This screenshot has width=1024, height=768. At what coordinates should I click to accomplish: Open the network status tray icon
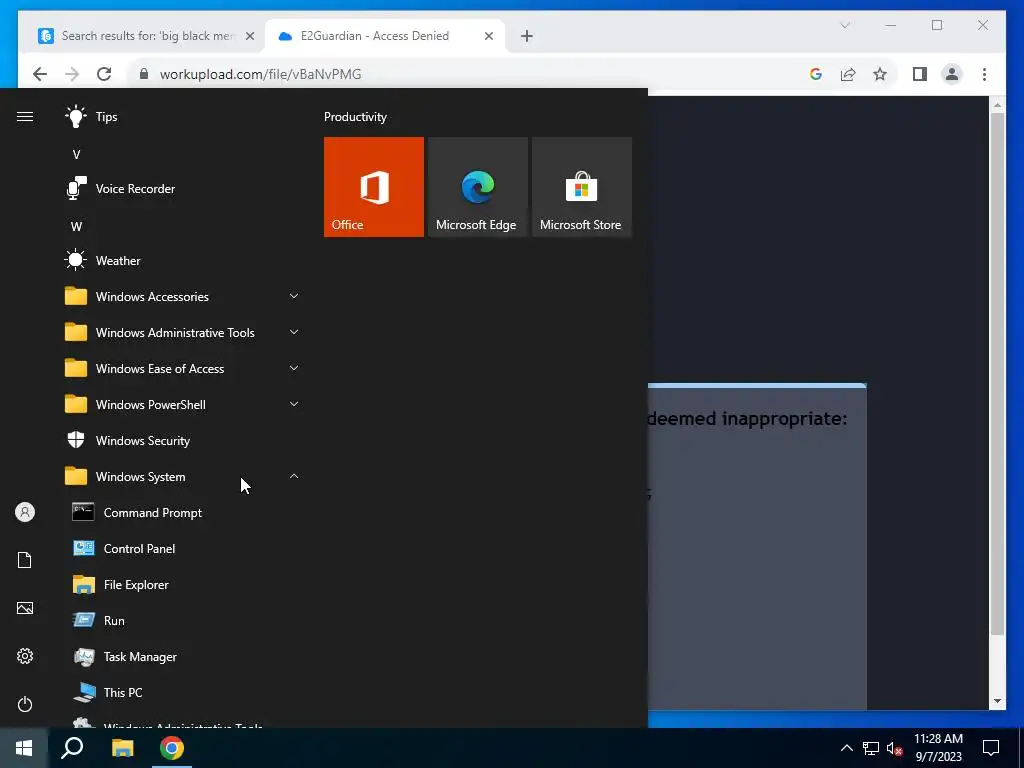point(871,748)
